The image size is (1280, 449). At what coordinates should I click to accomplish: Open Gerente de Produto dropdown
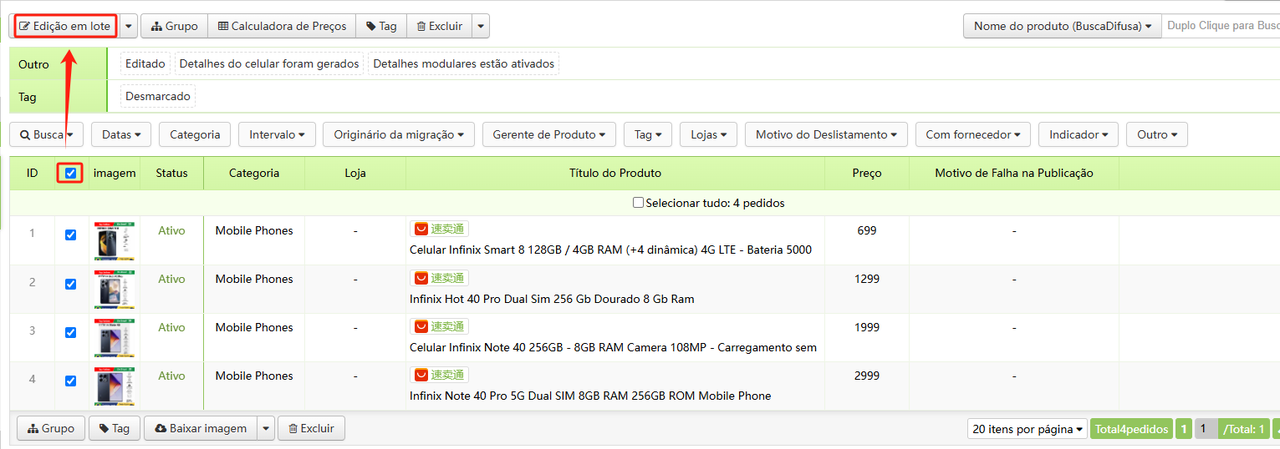[549, 134]
